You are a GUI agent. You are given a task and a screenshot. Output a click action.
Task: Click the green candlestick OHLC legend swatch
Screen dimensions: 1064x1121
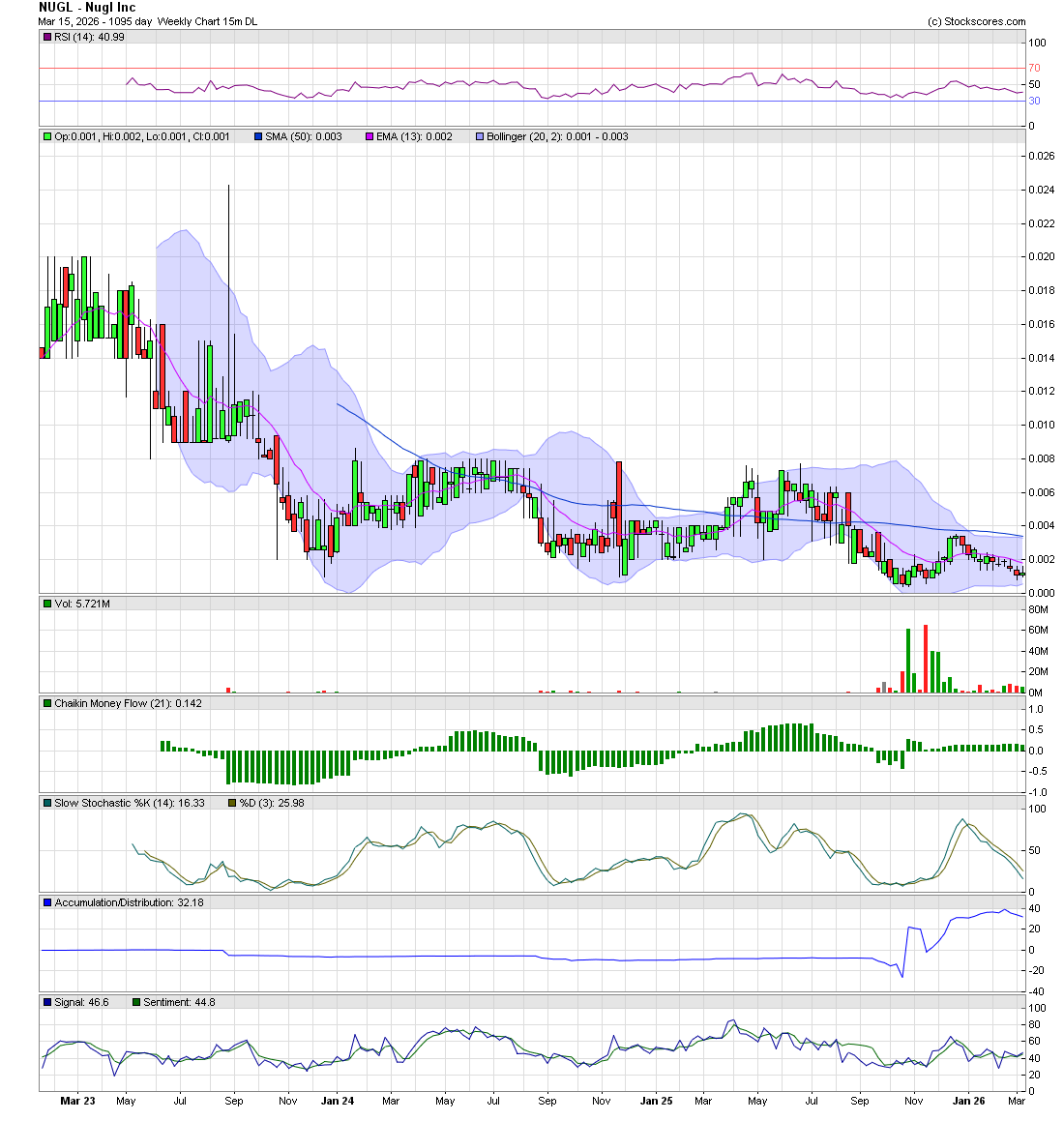point(47,136)
